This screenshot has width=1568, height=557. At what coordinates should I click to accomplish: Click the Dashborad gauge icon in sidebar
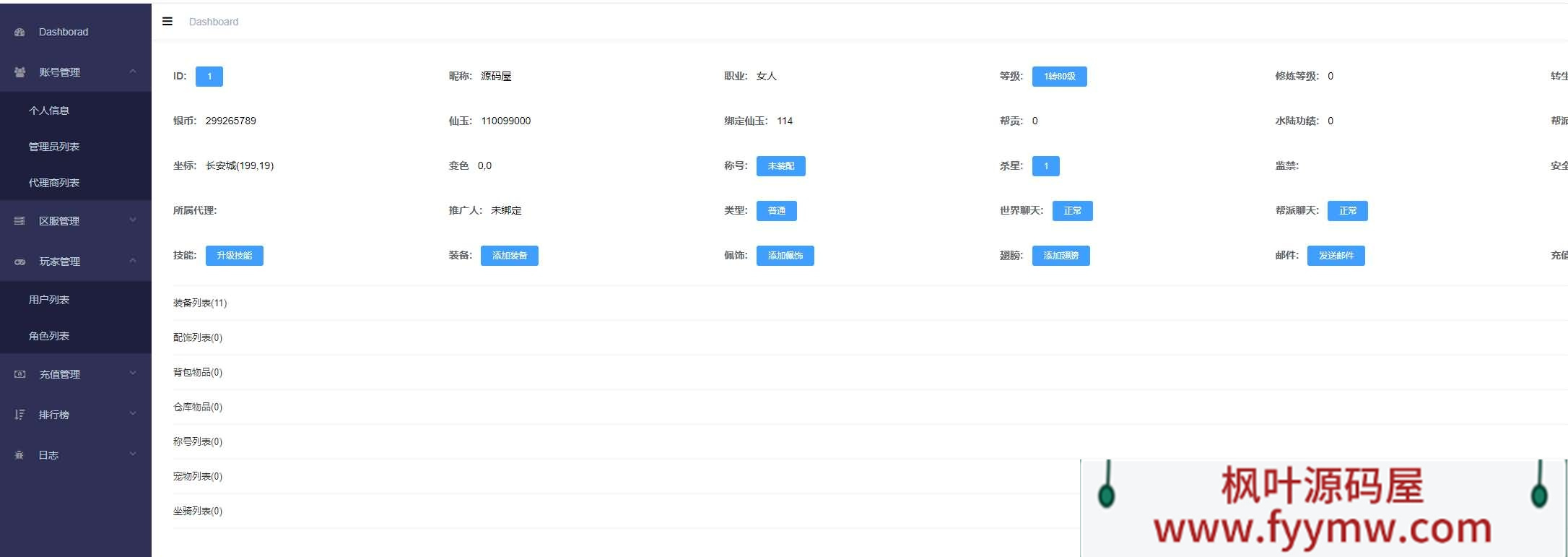pos(19,33)
